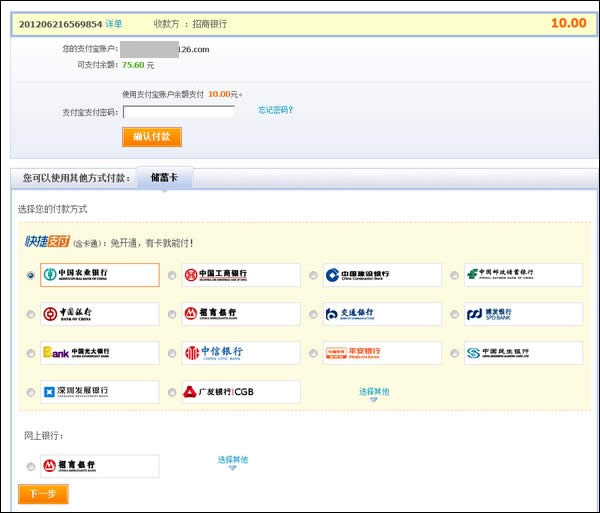Viewport: 600px width, 513px height.
Task: Click the 中国光大银行 Everbright logo
Action: click(x=99, y=353)
